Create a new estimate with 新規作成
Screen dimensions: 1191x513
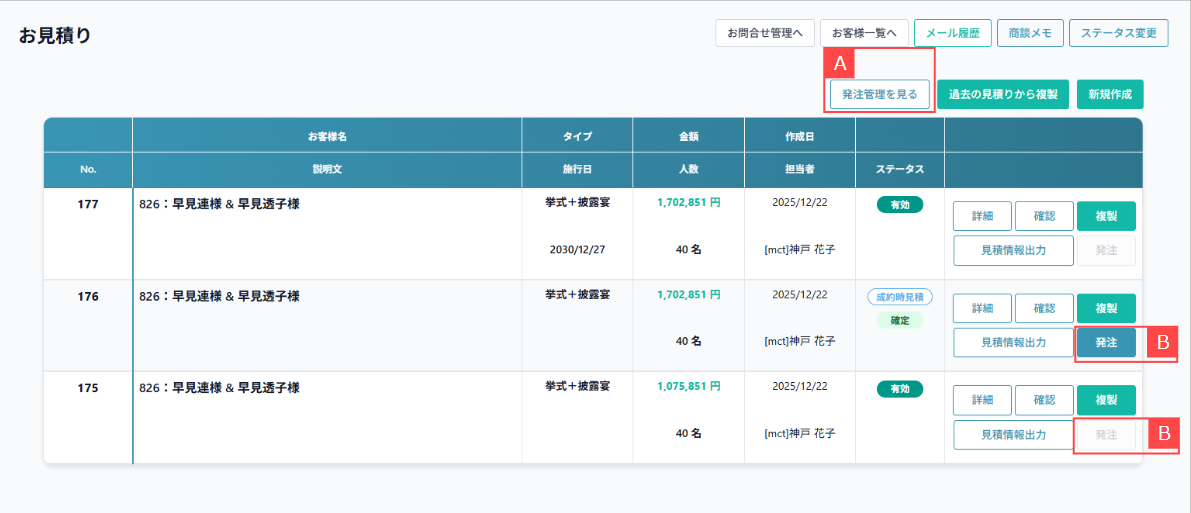point(1109,94)
